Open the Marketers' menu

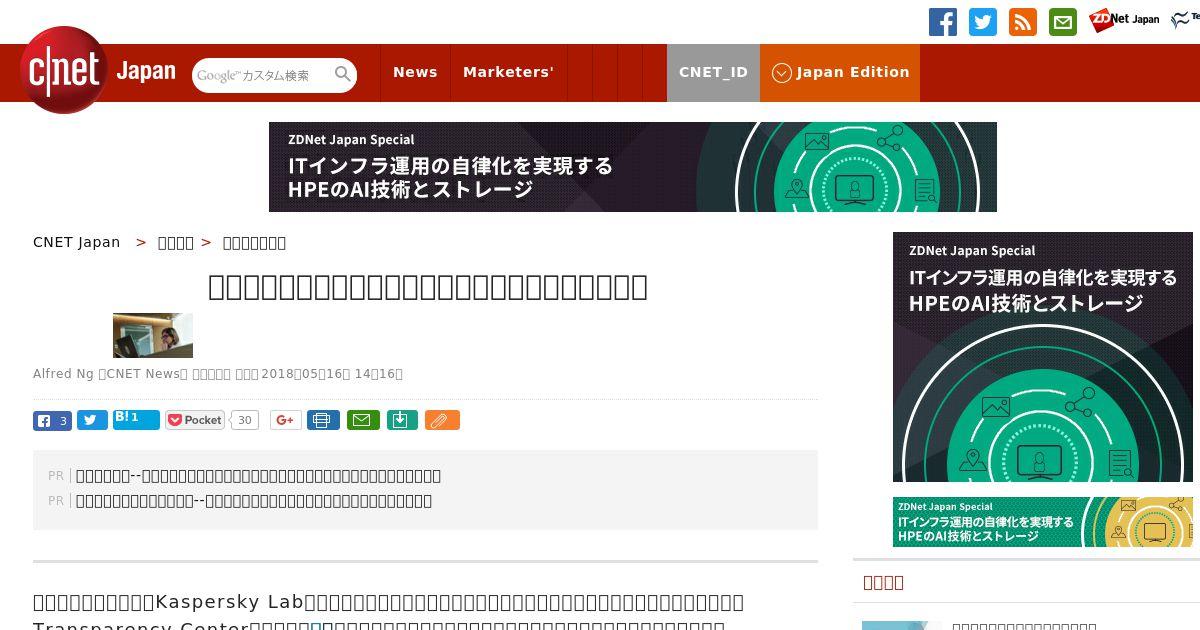point(508,72)
